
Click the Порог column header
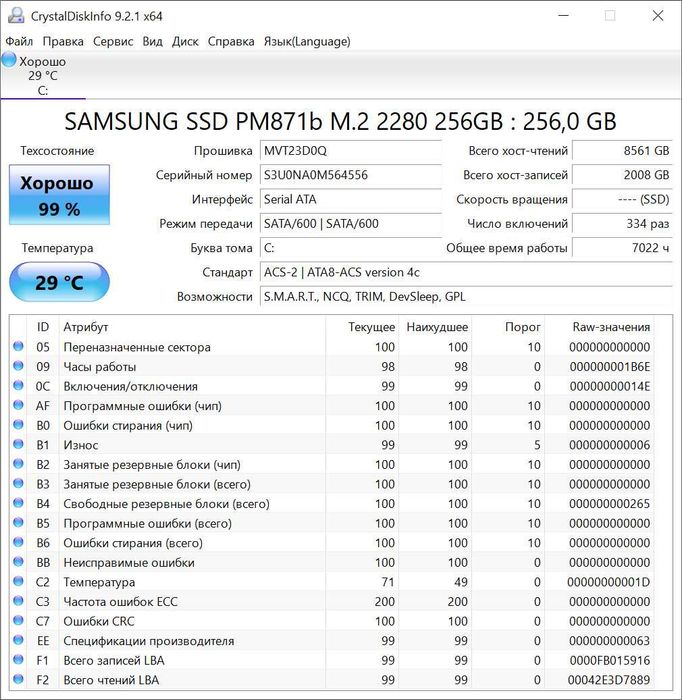[508, 327]
